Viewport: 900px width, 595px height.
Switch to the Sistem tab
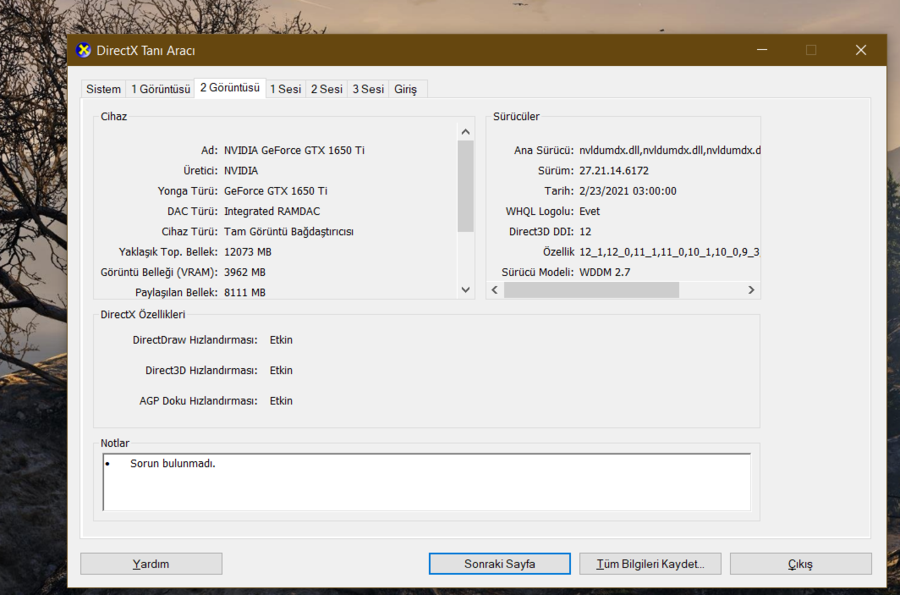pos(103,89)
